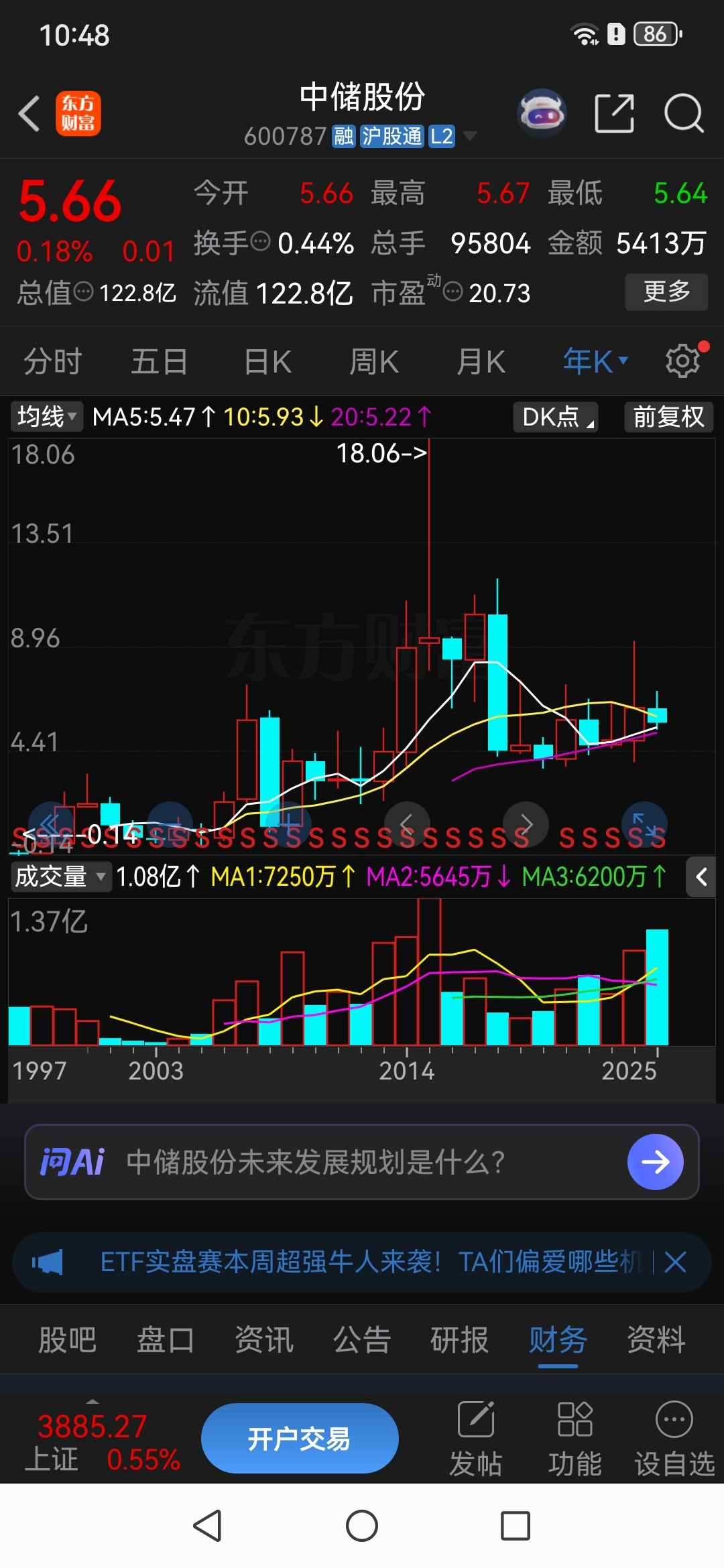Open the 资料 tab

656,1340
